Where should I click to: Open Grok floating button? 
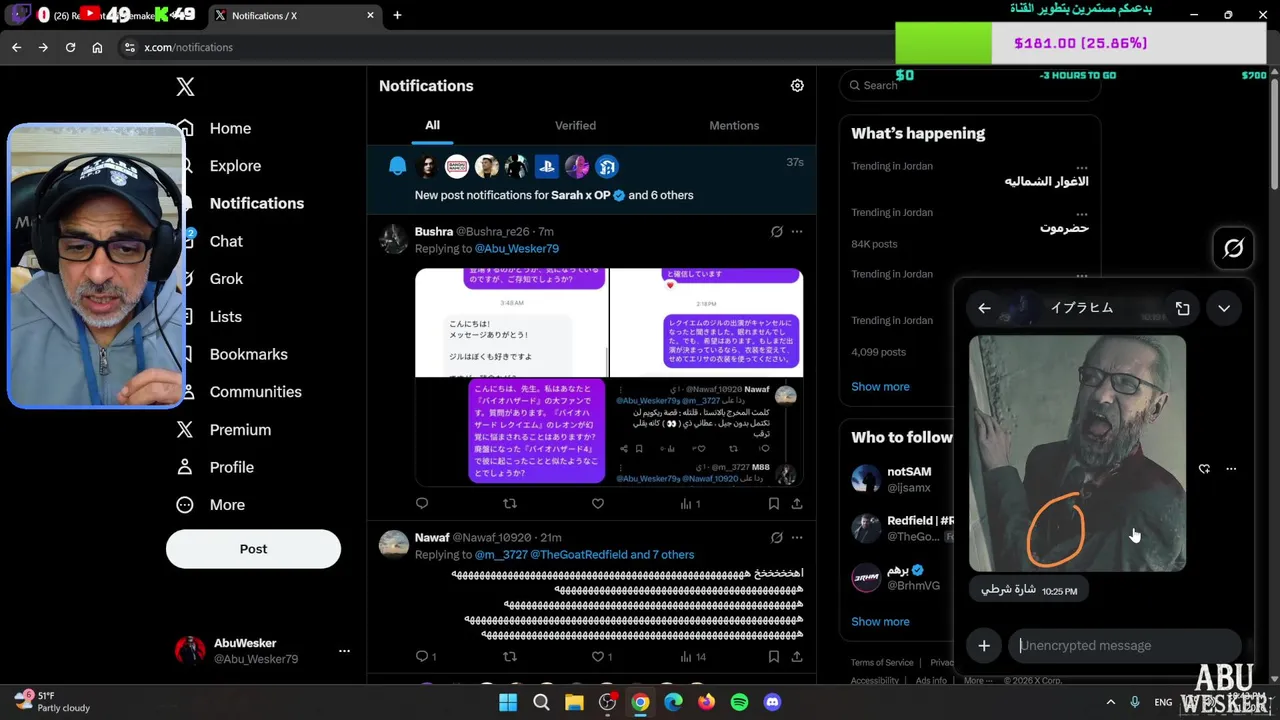point(1233,248)
